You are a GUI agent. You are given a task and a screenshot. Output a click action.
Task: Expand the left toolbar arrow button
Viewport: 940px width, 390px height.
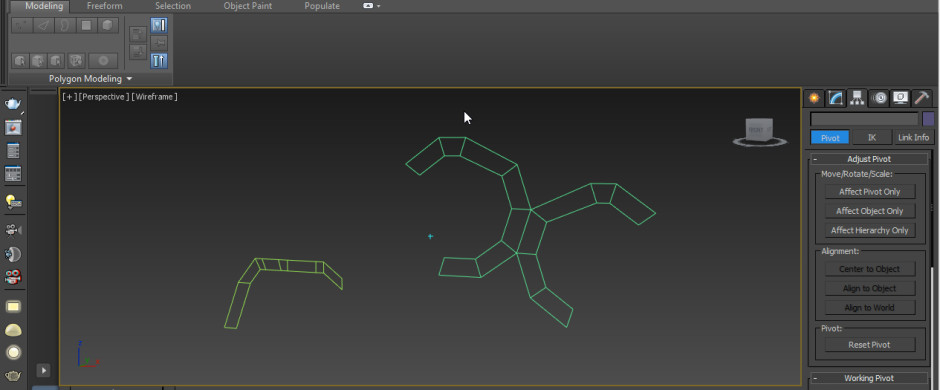[x=43, y=371]
